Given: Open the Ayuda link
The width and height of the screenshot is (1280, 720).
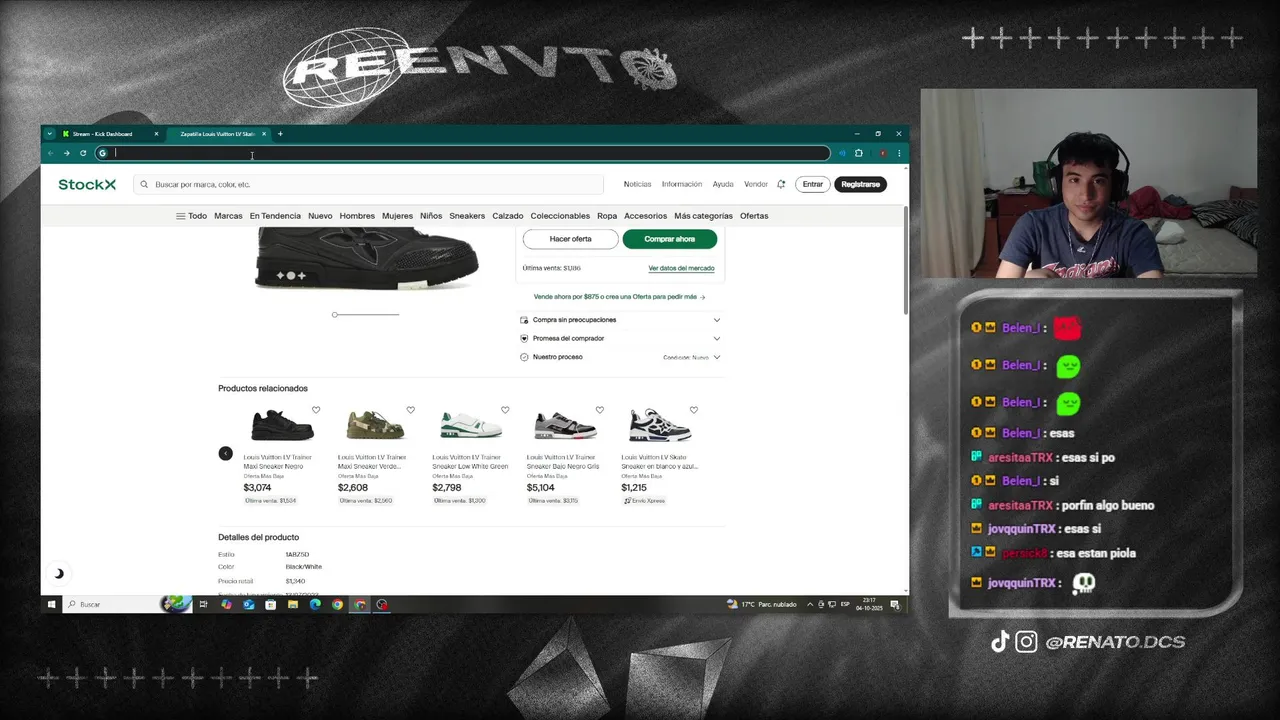Looking at the screenshot, I should 723,184.
